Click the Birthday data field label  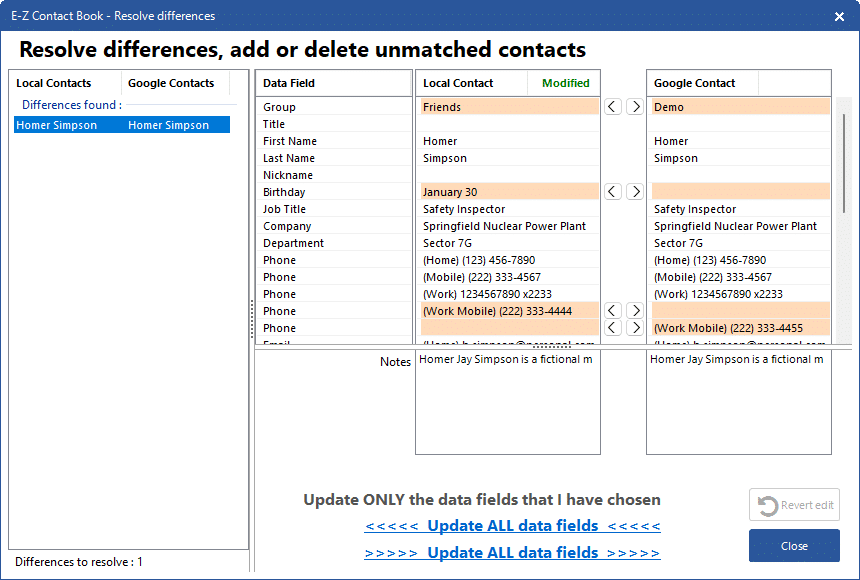[284, 192]
